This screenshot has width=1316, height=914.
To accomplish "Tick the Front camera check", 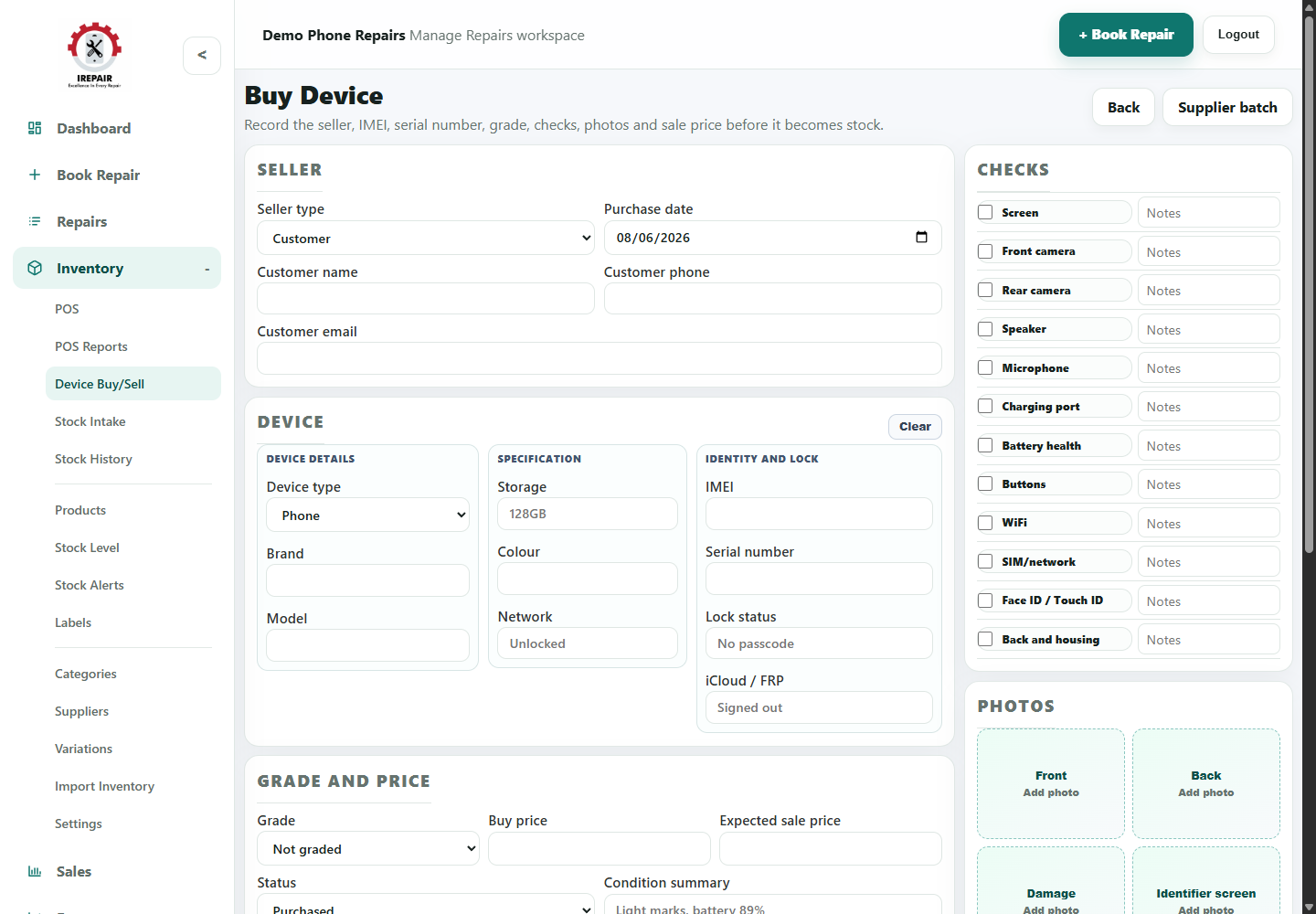I will tap(985, 251).
